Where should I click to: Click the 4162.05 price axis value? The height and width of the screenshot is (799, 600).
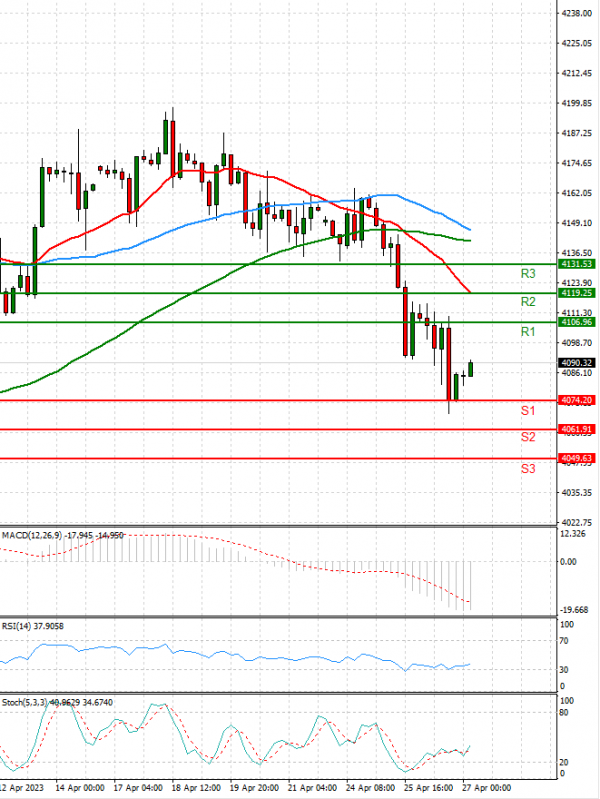577,193
